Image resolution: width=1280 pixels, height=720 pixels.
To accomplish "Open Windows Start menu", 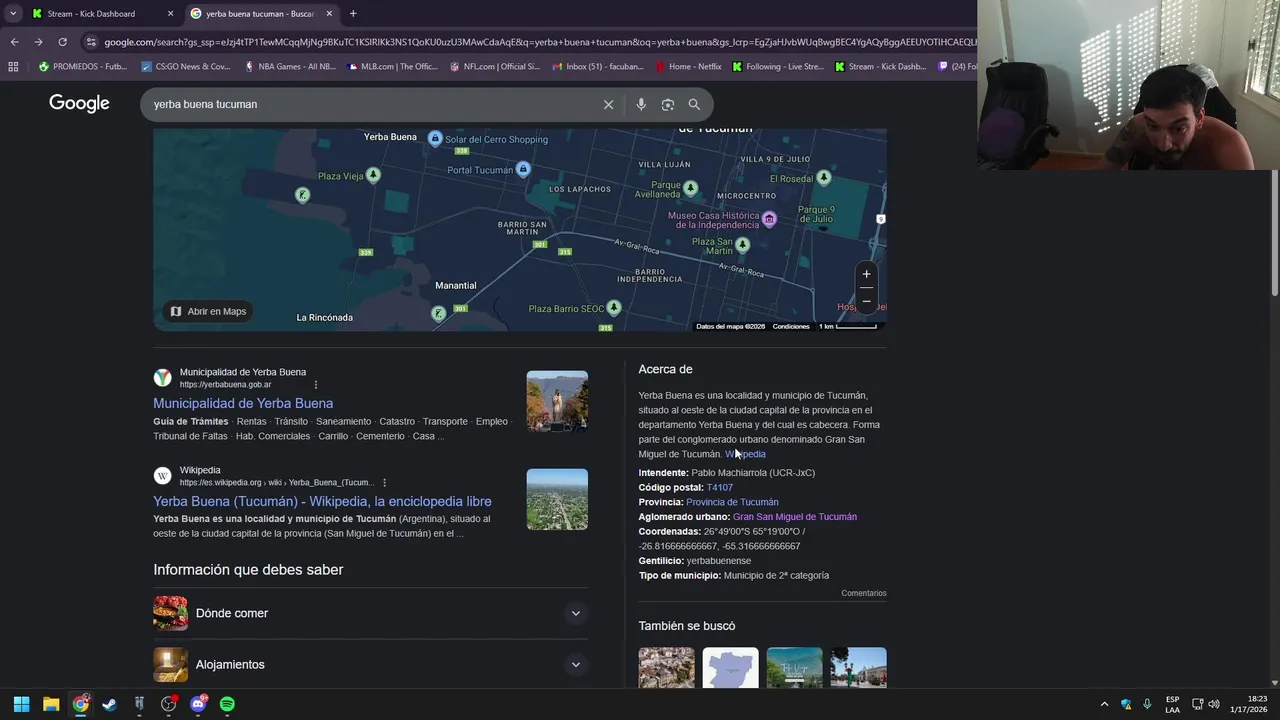I will [x=21, y=704].
